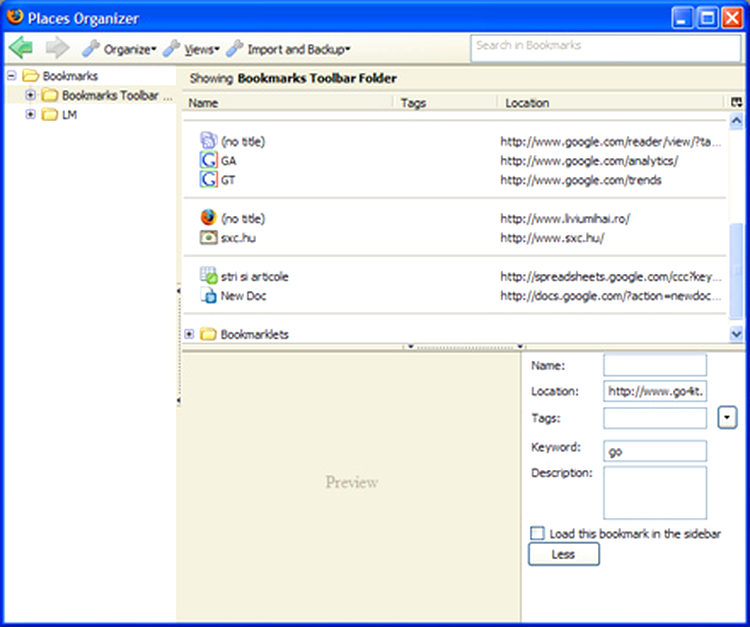Click the liviumihai.ro location text
Image resolution: width=750 pixels, height=627 pixels.
(x=565, y=219)
